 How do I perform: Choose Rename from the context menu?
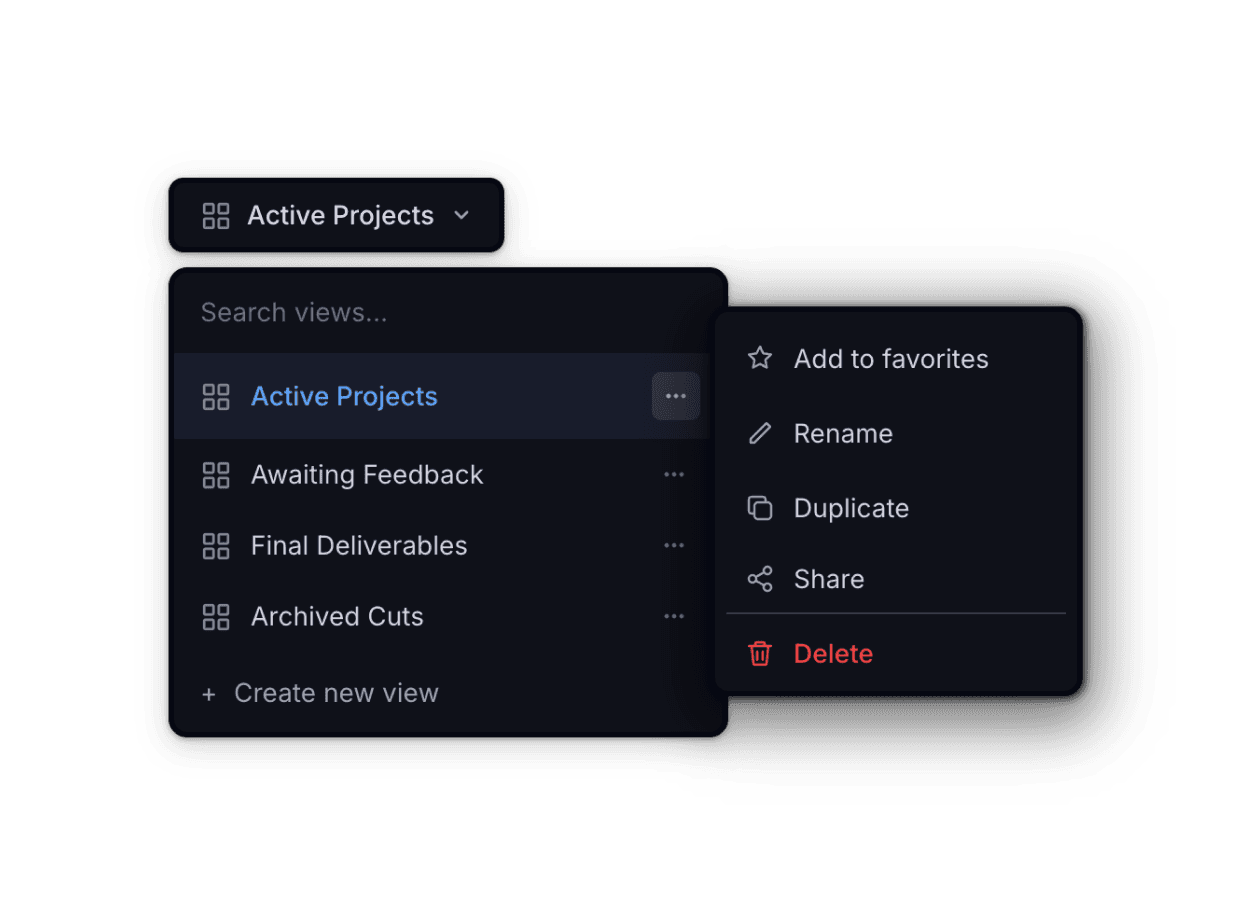coord(843,433)
